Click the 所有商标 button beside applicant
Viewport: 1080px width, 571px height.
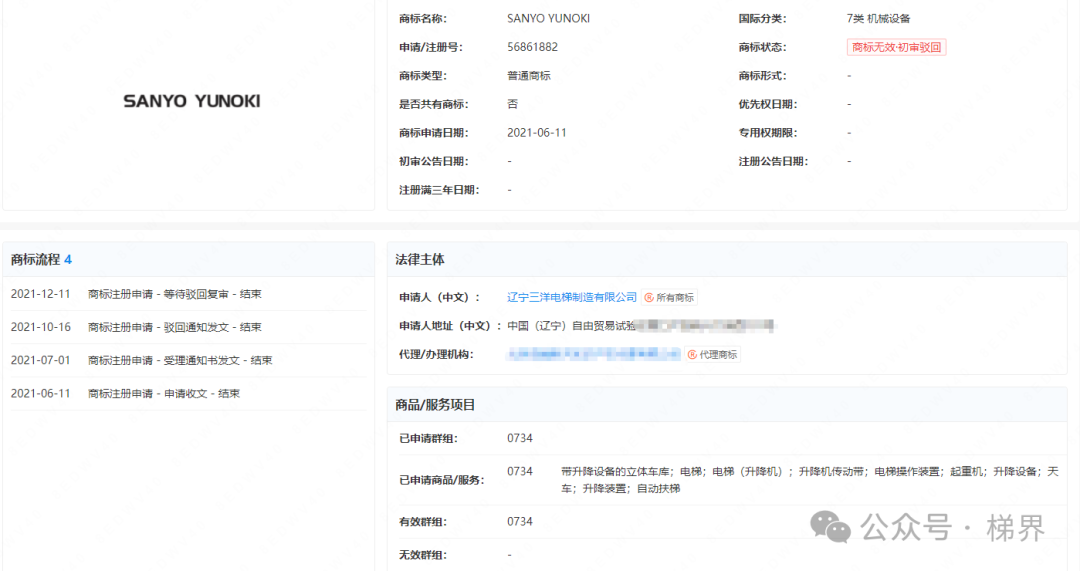669,298
